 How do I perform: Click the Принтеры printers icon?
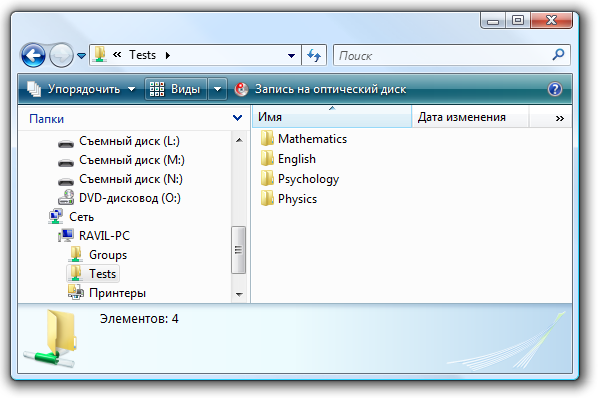76,292
